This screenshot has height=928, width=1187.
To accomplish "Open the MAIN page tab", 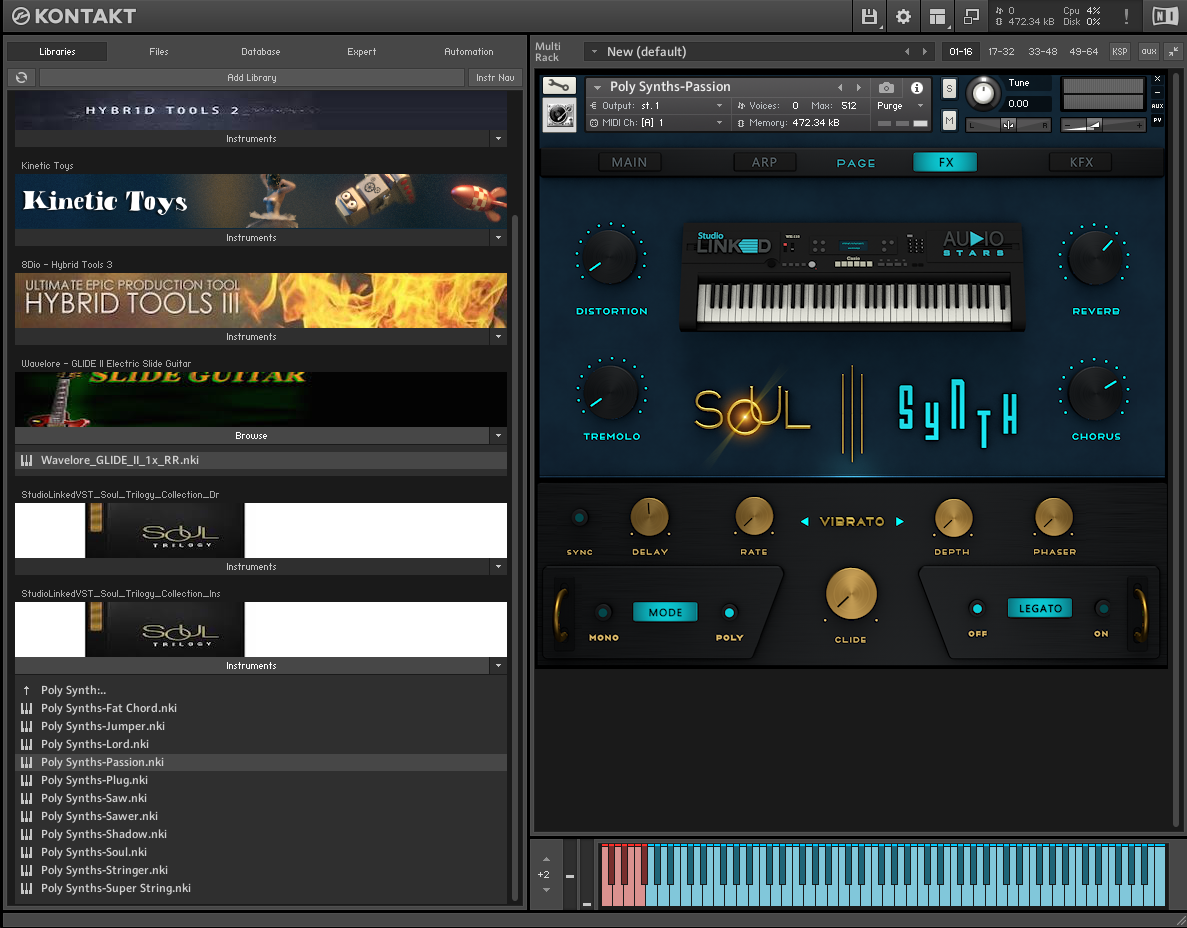I will point(629,162).
